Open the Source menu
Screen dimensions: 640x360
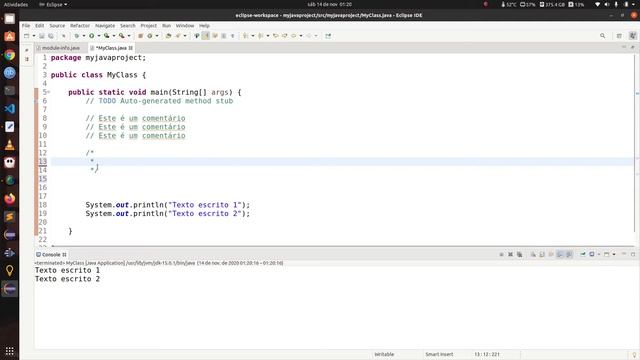point(57,26)
